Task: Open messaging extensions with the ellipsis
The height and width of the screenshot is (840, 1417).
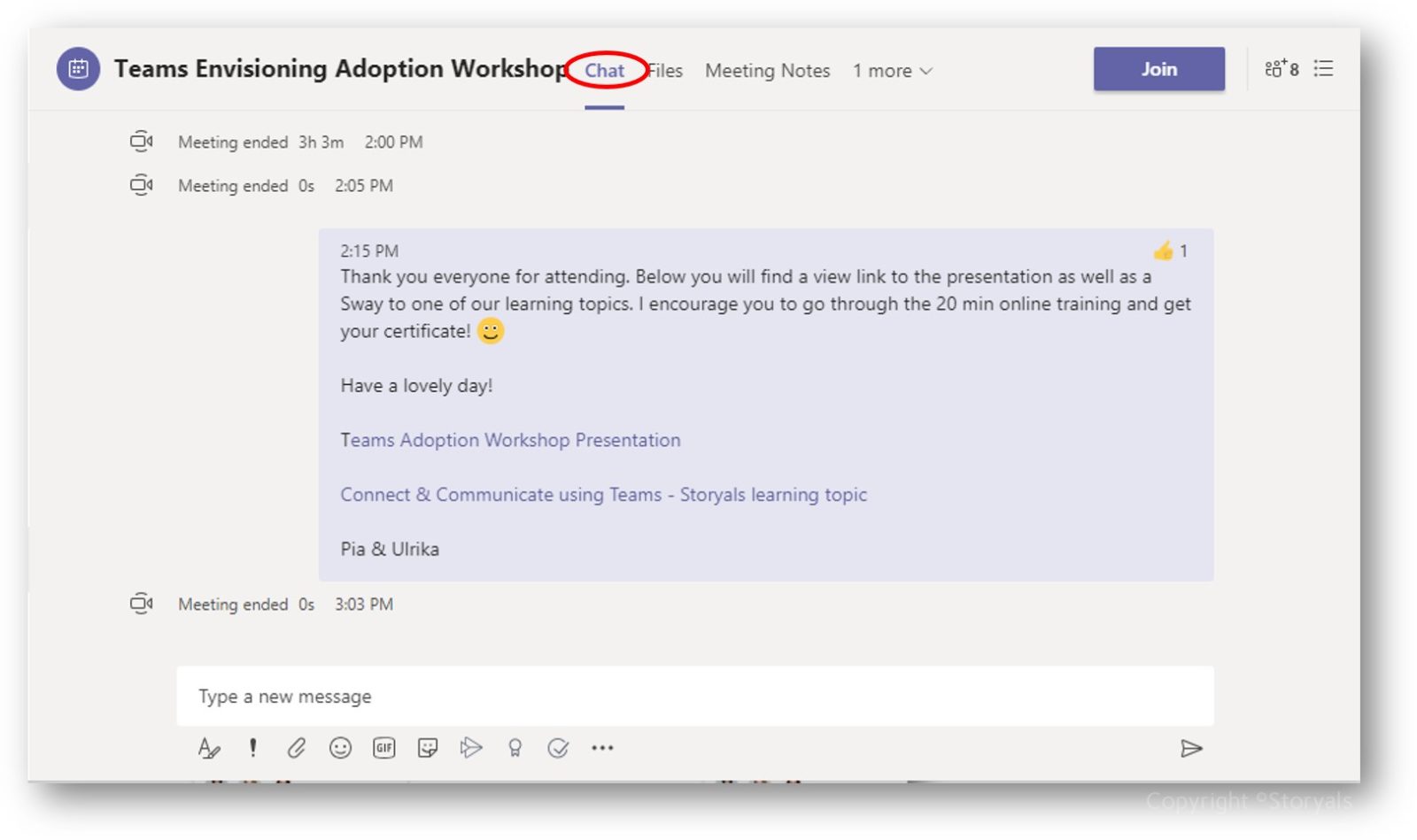Action: (603, 748)
